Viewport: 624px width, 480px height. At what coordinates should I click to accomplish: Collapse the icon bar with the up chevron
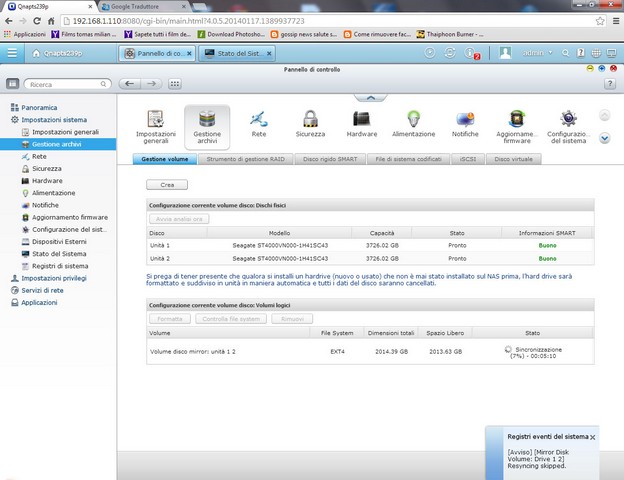pyautogui.click(x=370, y=98)
